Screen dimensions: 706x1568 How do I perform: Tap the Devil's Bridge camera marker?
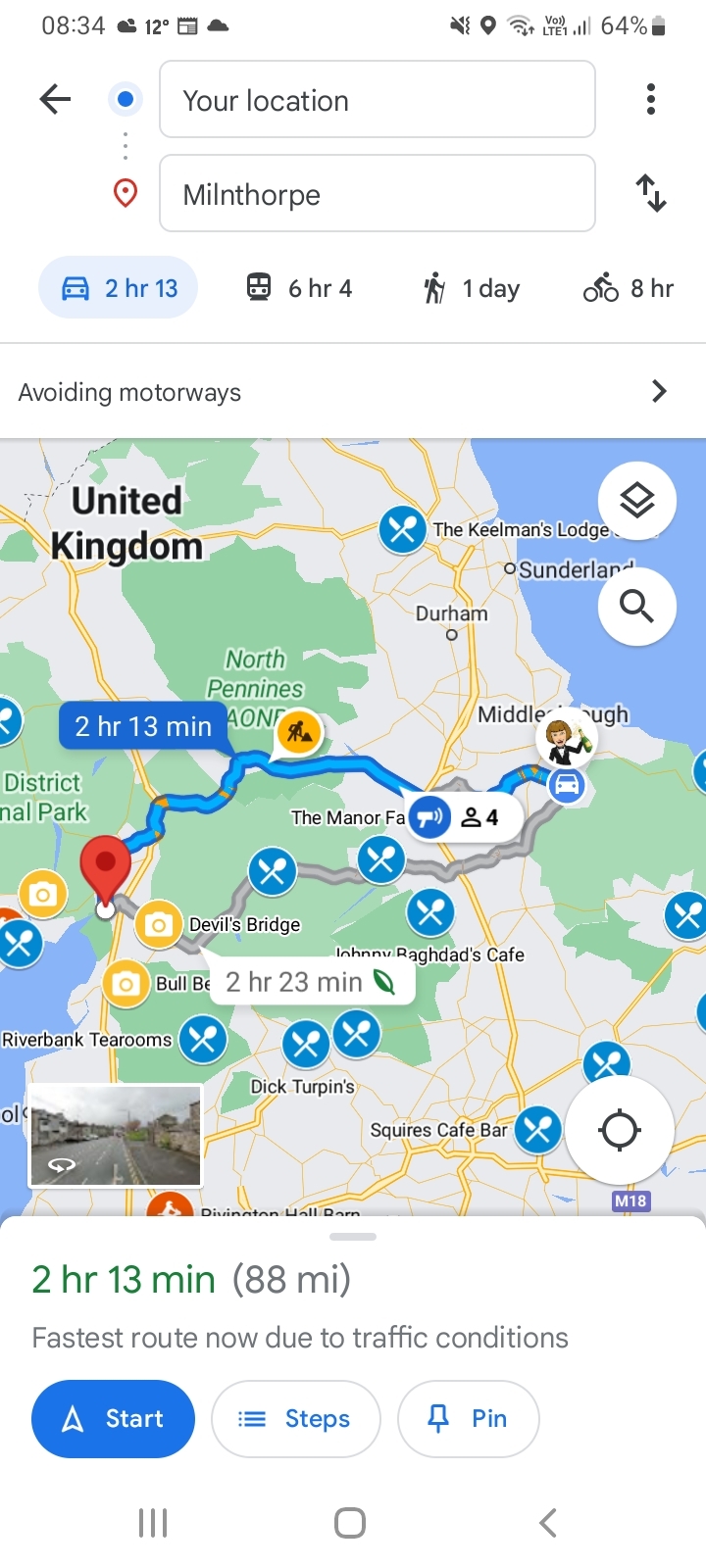(x=158, y=924)
